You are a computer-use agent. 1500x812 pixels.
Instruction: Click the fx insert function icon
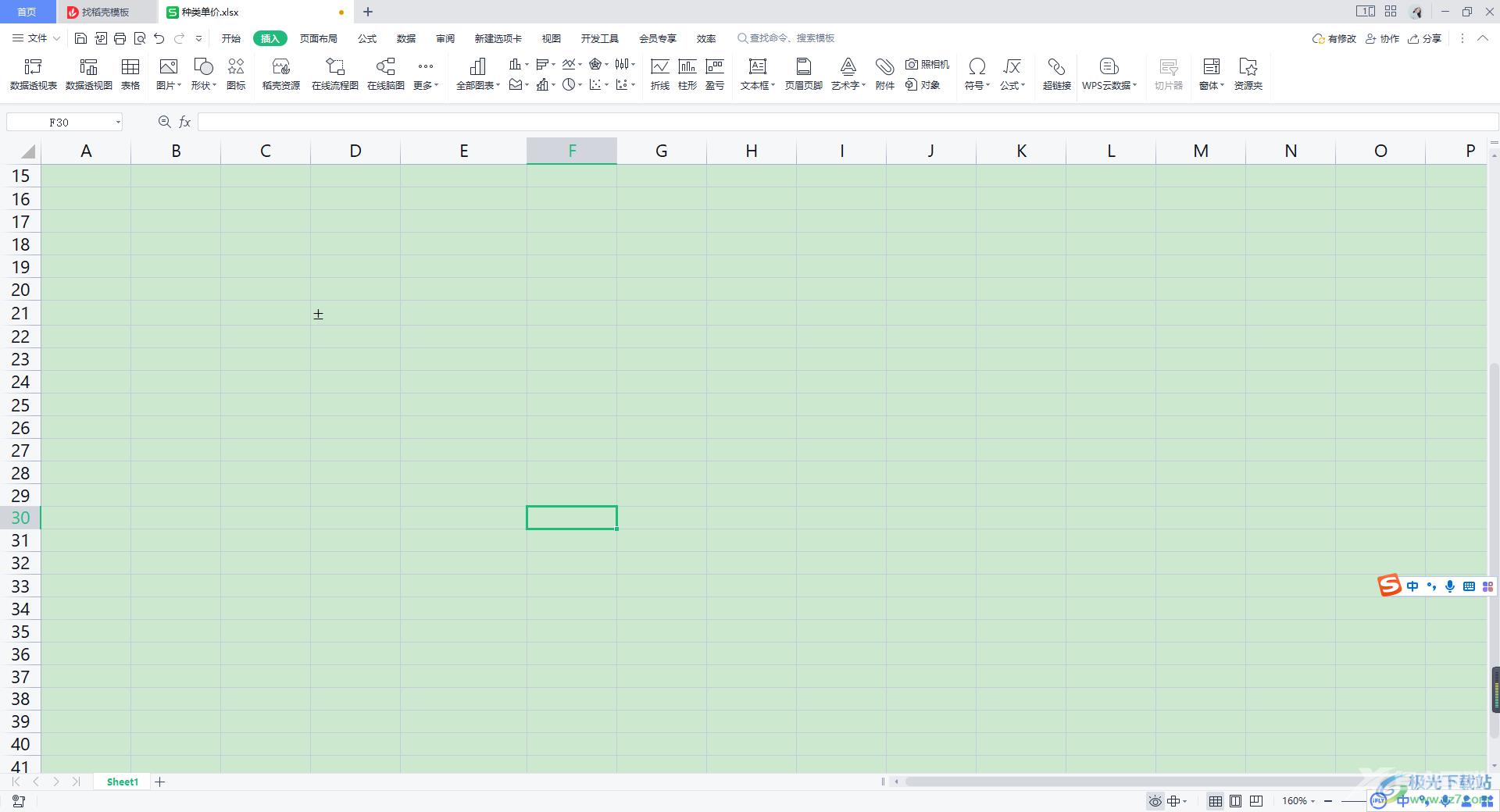[185, 122]
